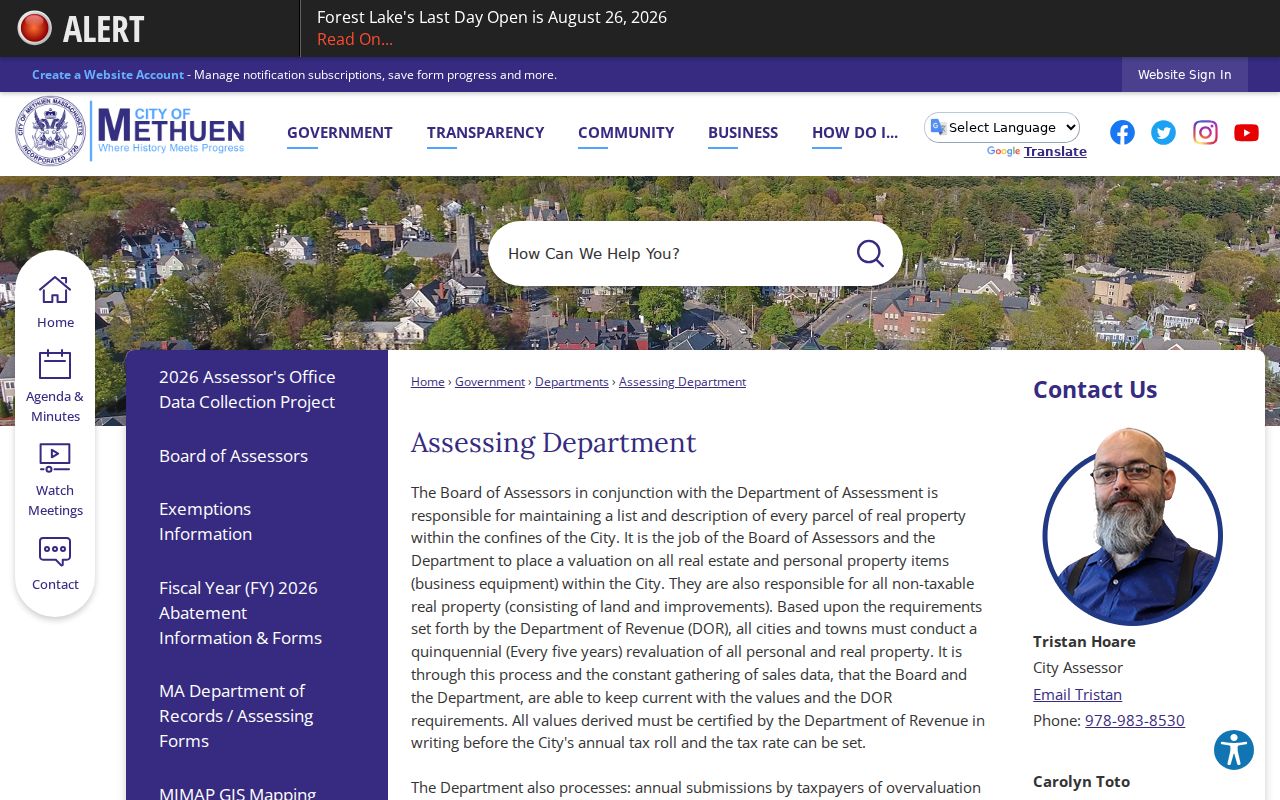This screenshot has height=800, width=1280.
Task: Open the accessibility options widget
Action: [1234, 749]
